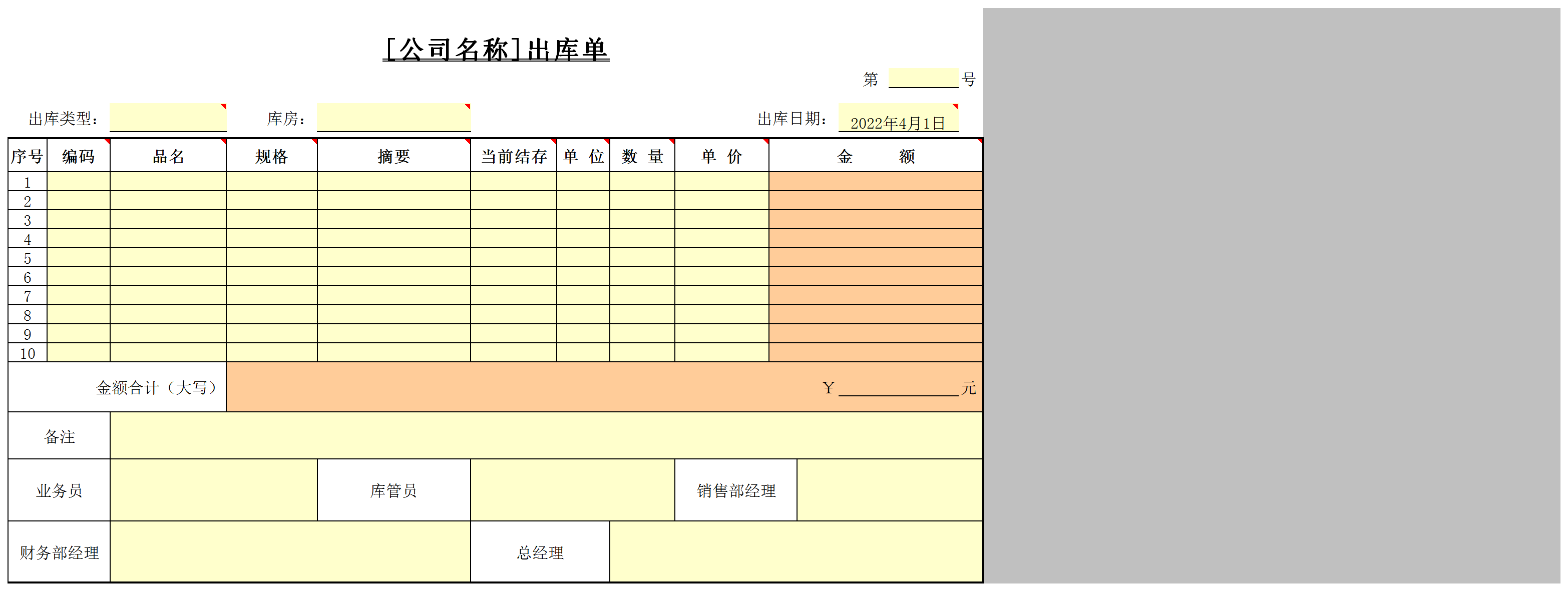Viewport: 1568px width, 591px height.
Task: Click the red comment marker on 出库类型 field
Action: click(x=223, y=107)
